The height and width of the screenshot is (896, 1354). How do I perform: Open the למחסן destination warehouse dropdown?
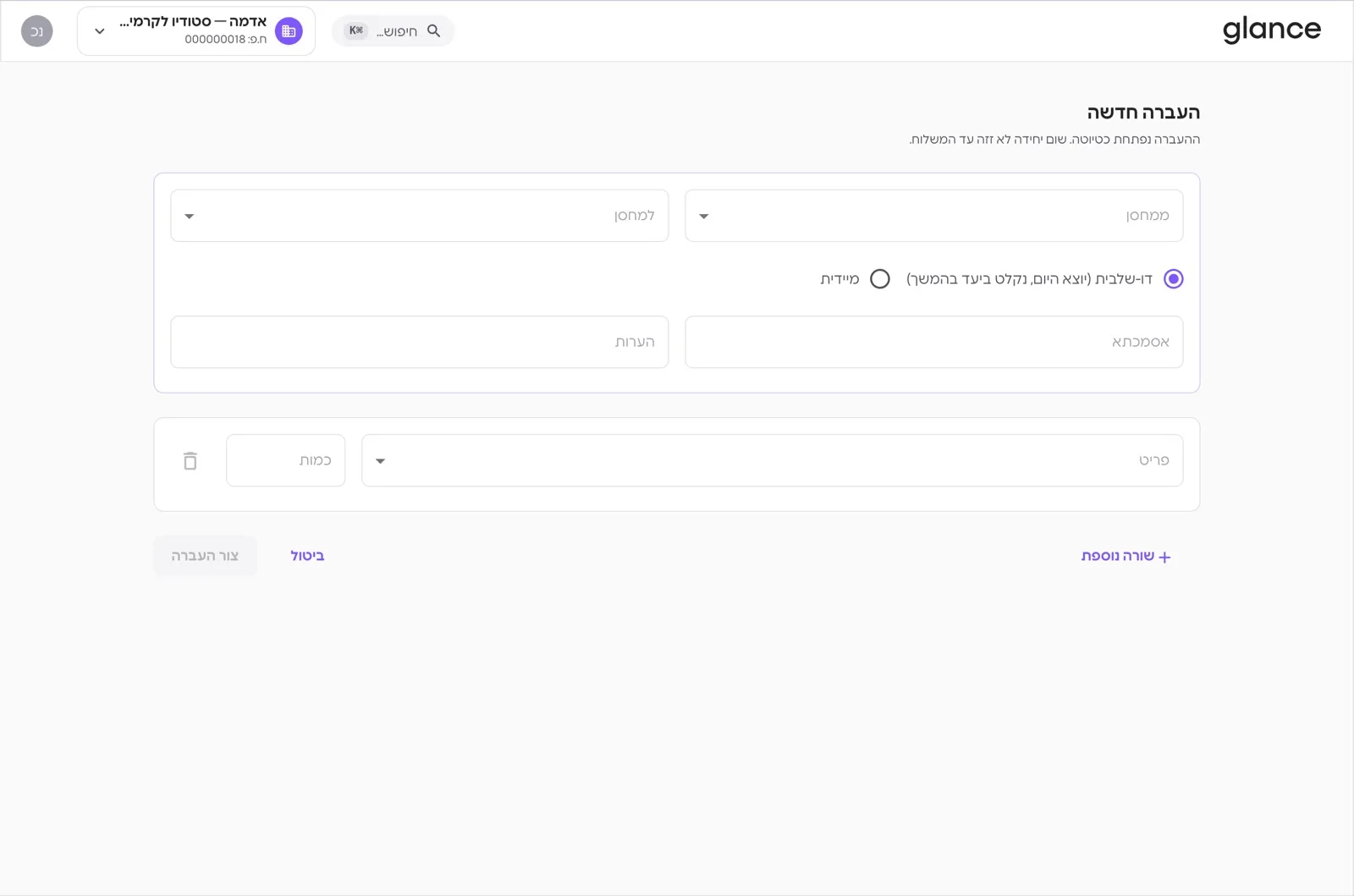[x=420, y=216]
